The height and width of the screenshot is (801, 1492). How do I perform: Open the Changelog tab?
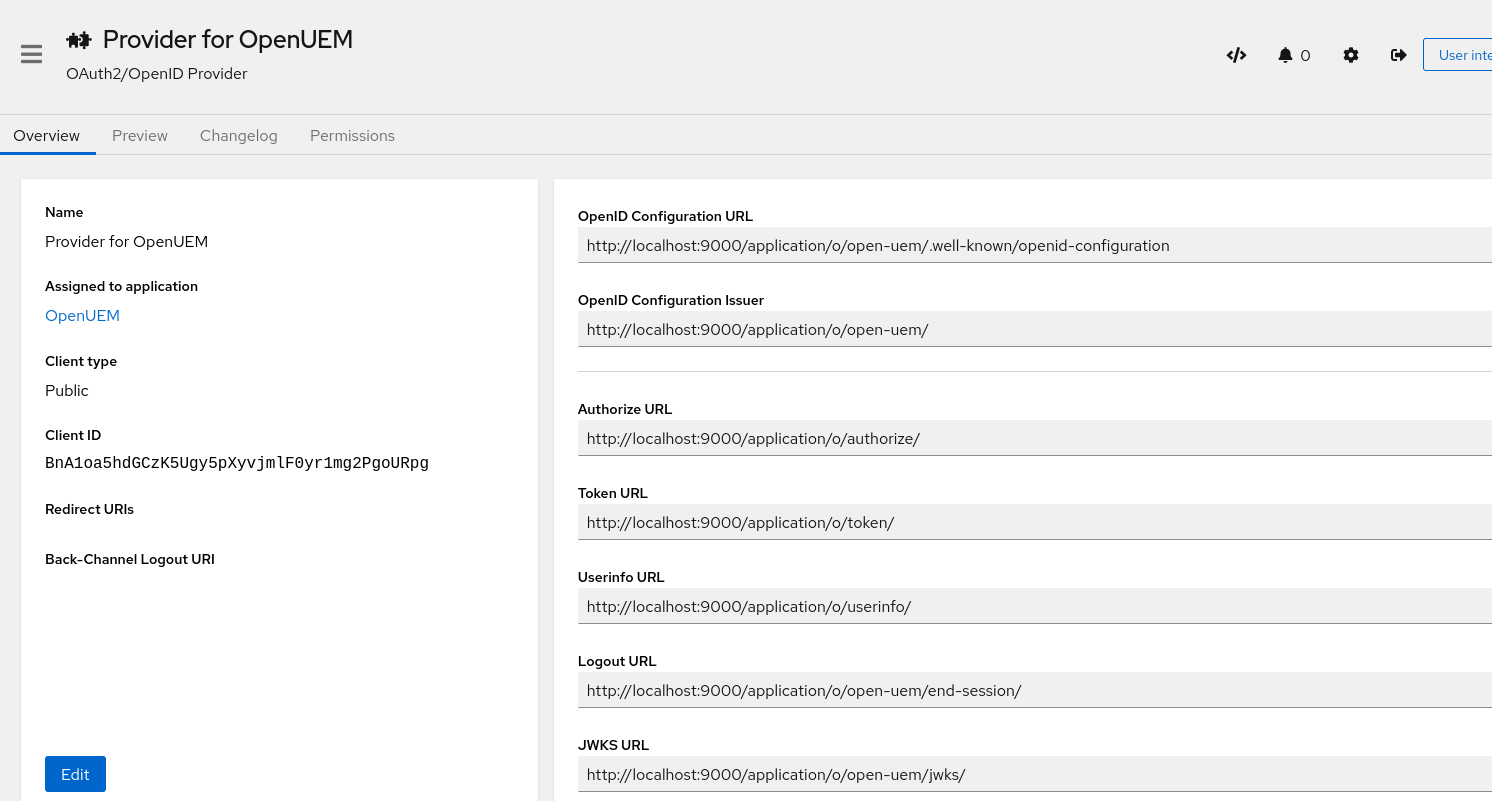pyautogui.click(x=238, y=135)
